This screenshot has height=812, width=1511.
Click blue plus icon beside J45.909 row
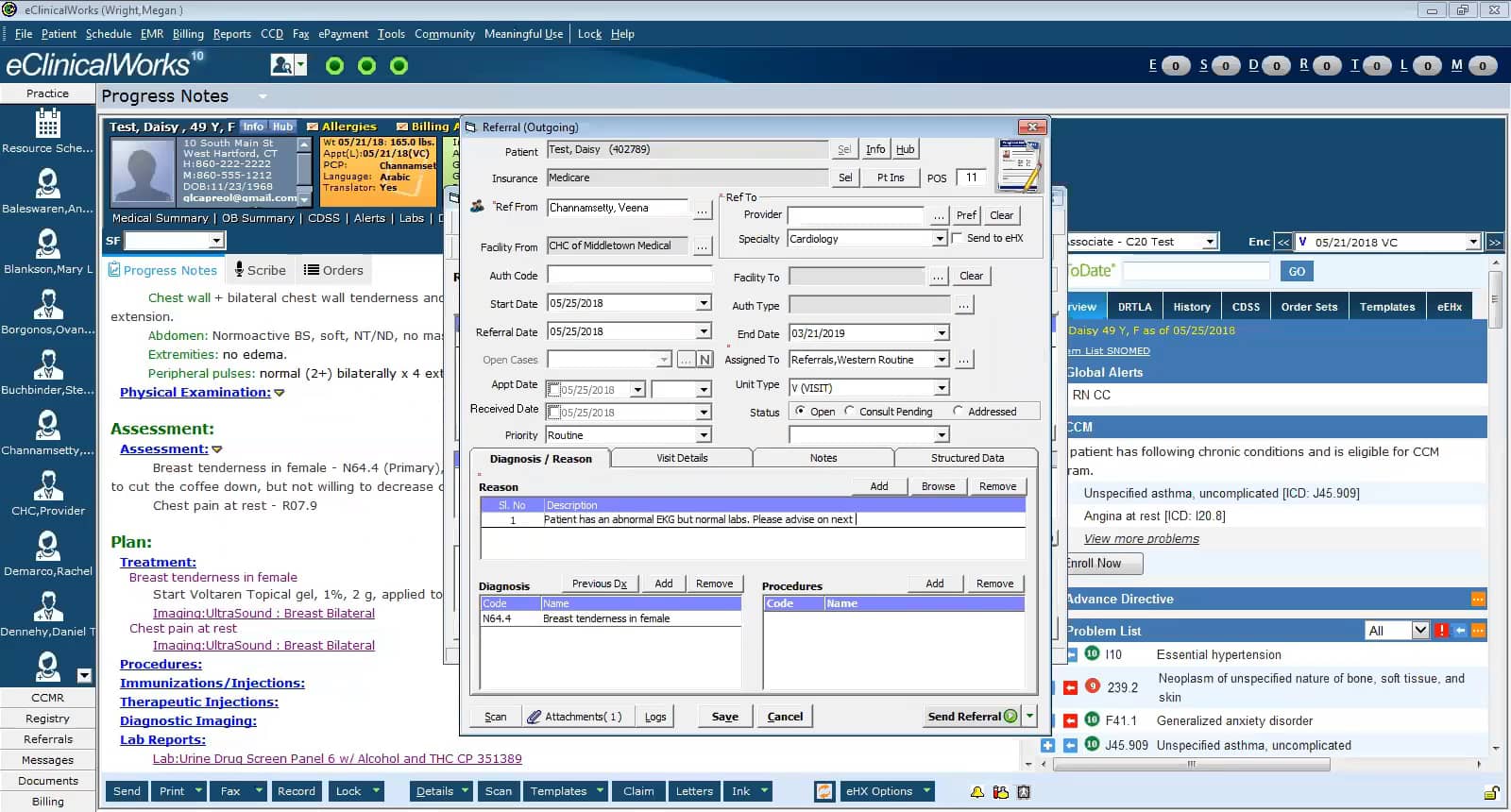coord(1047,745)
